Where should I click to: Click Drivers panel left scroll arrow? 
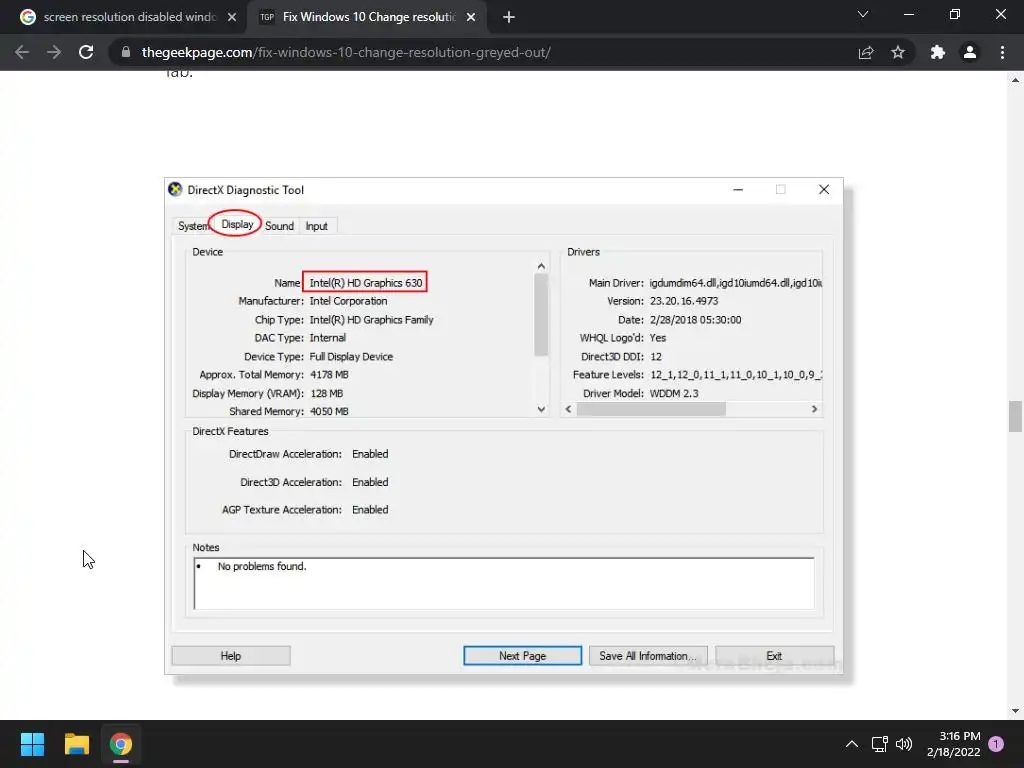point(568,409)
